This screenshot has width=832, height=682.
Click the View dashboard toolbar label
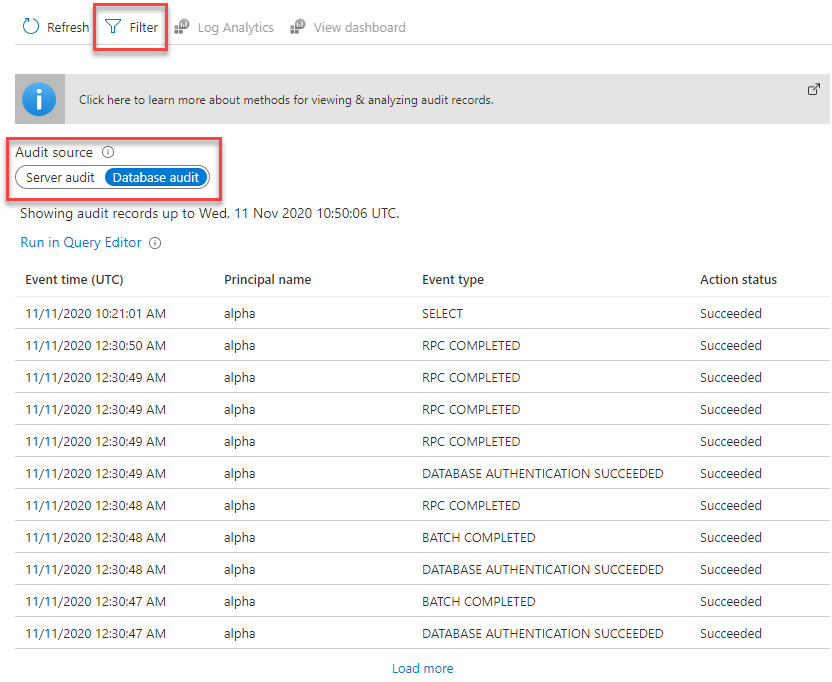click(359, 28)
